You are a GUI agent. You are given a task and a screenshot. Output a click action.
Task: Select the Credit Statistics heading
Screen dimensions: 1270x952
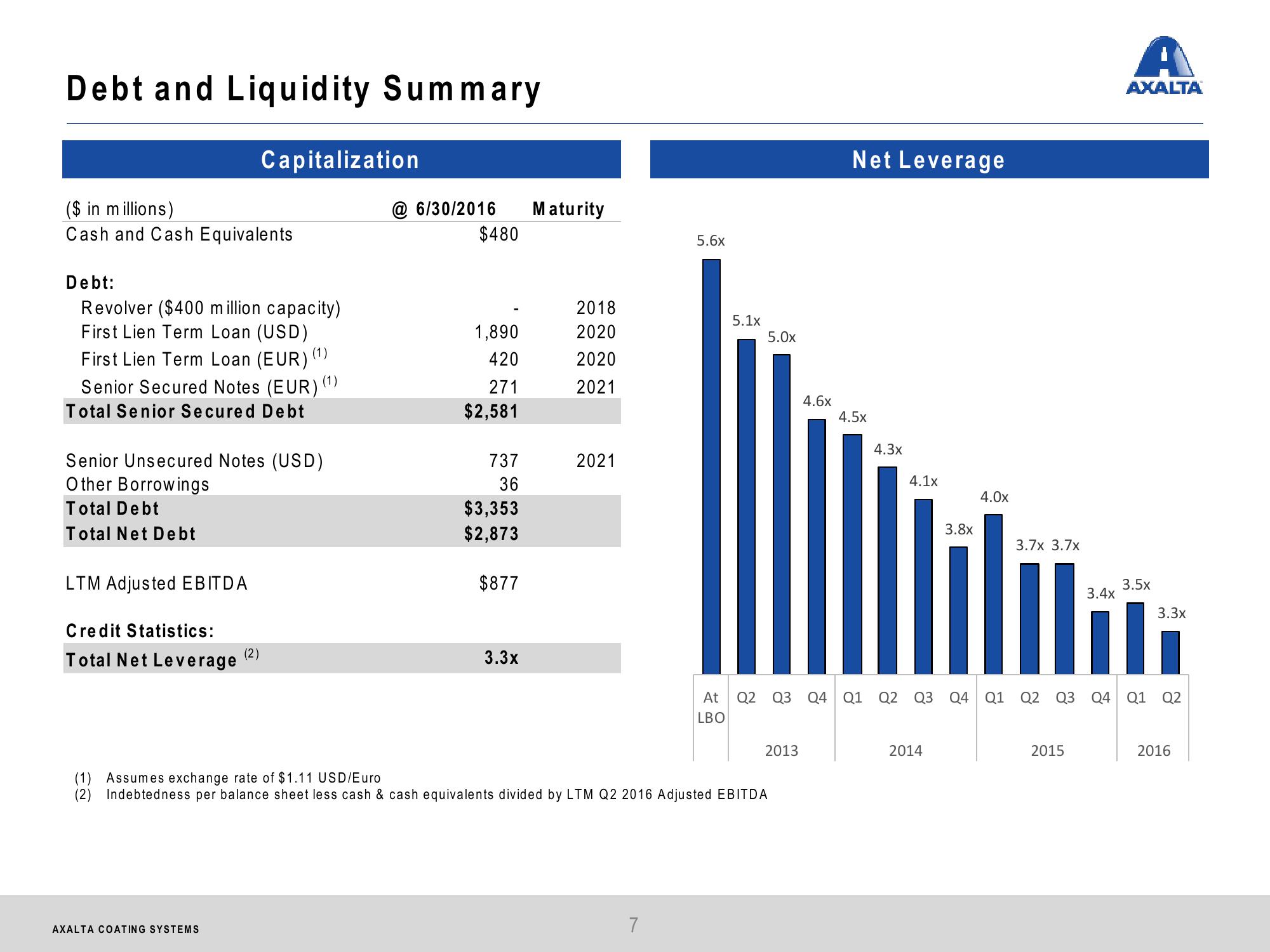[140, 631]
